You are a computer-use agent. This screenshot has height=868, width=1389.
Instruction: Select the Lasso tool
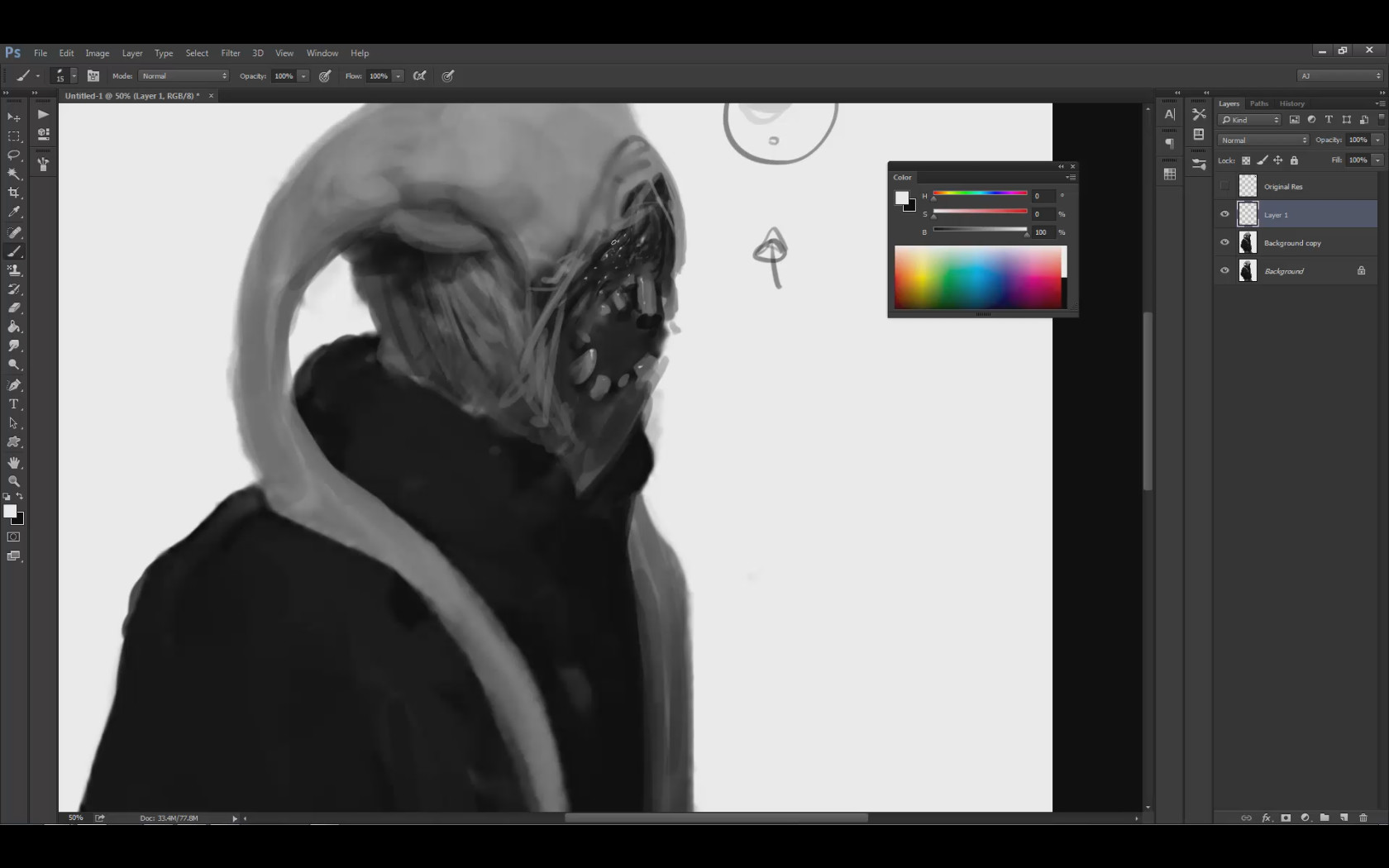click(14, 155)
